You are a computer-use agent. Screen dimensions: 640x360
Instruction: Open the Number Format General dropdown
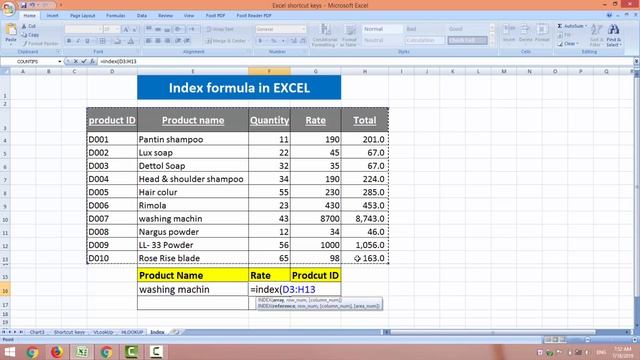pos(303,29)
